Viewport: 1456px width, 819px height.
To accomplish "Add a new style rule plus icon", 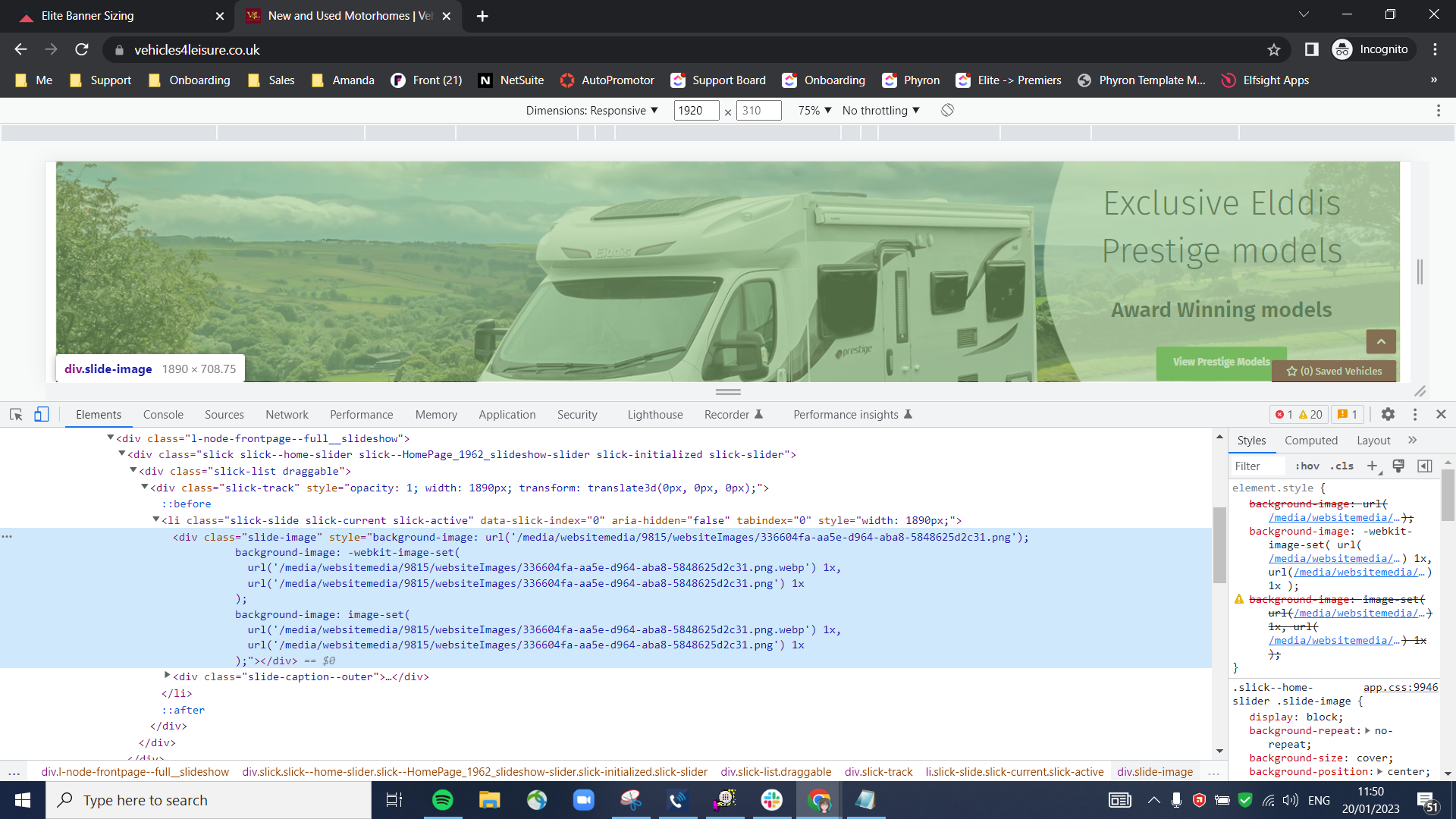I will (x=1373, y=466).
